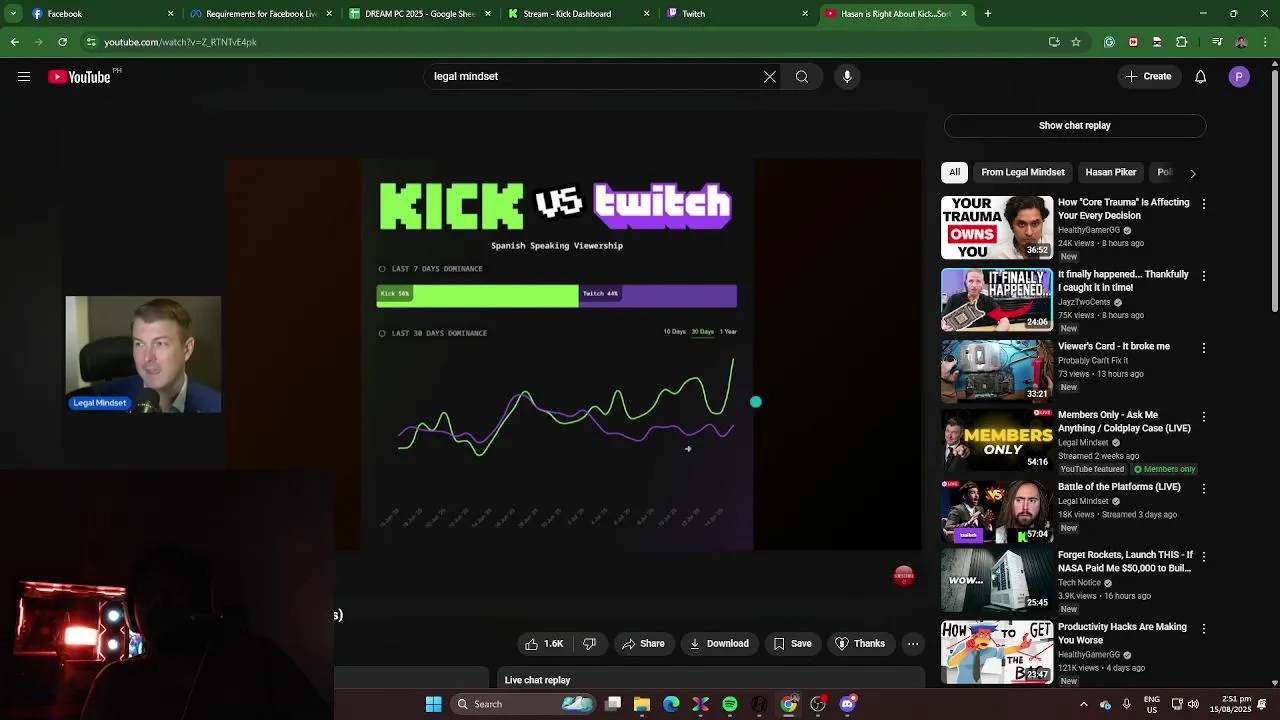Click the search magnifier button
This screenshot has height=720, width=1280.
[802, 77]
